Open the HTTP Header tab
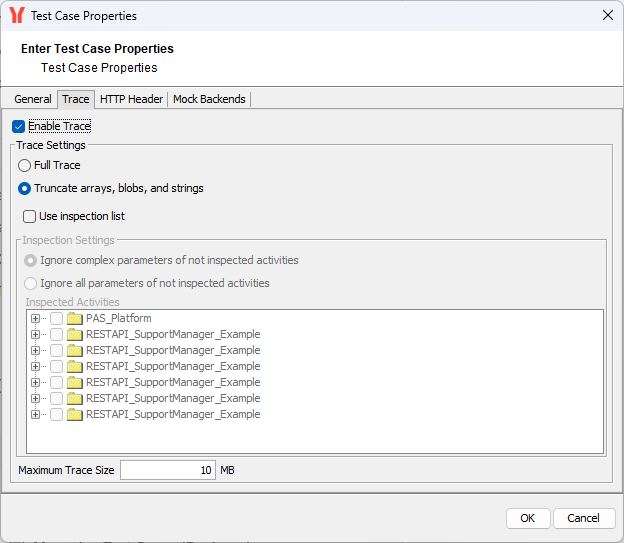624x543 pixels. [x=131, y=99]
